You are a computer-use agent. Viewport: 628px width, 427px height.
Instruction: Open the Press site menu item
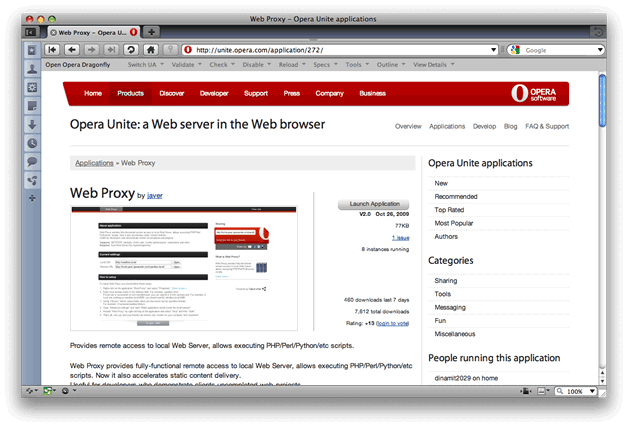[292, 93]
